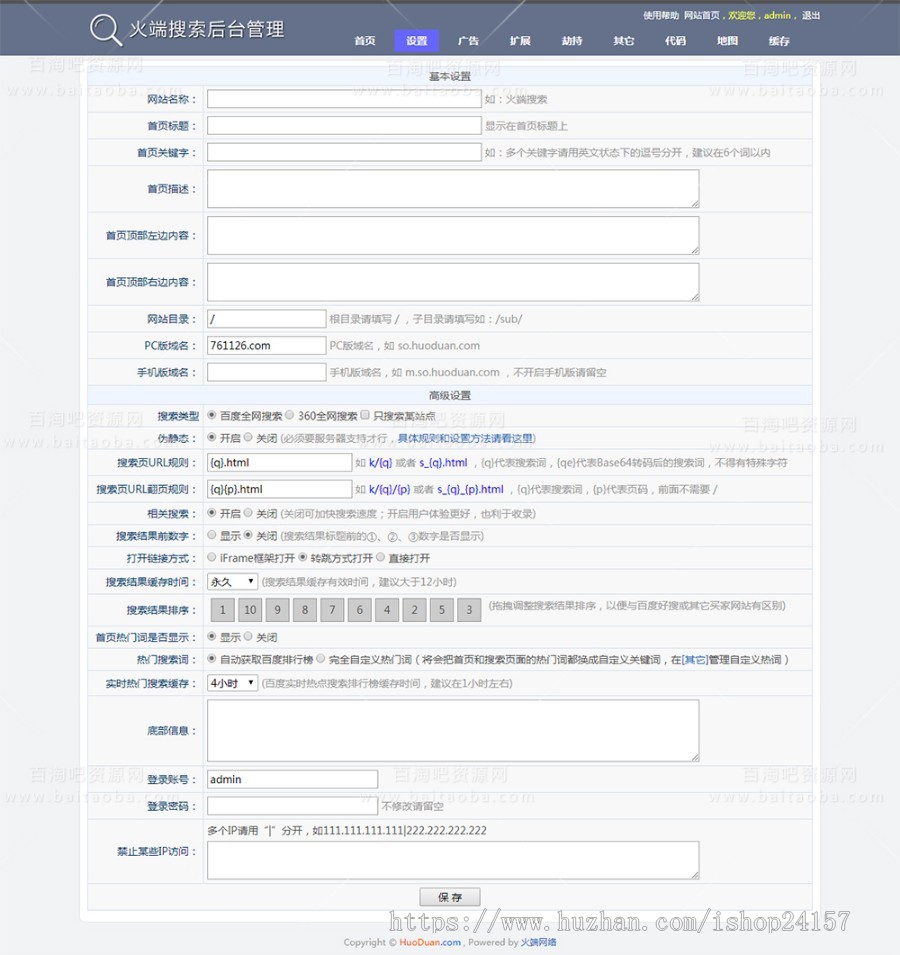Screen dimensions: 900x955
Task: Go to the 扩展 menu tab
Action: point(520,41)
